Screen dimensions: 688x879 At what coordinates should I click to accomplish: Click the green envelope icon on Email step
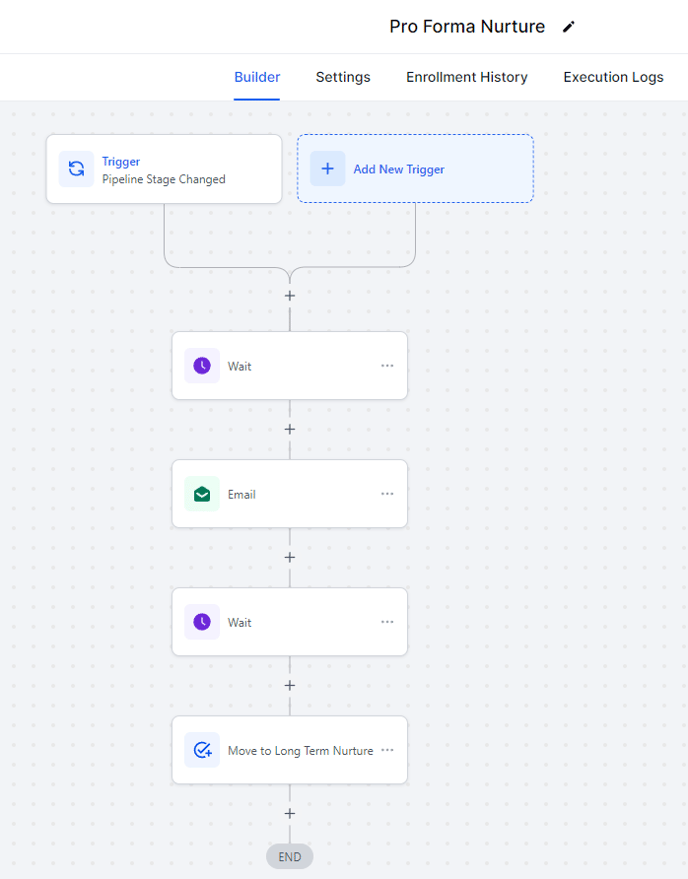202,494
